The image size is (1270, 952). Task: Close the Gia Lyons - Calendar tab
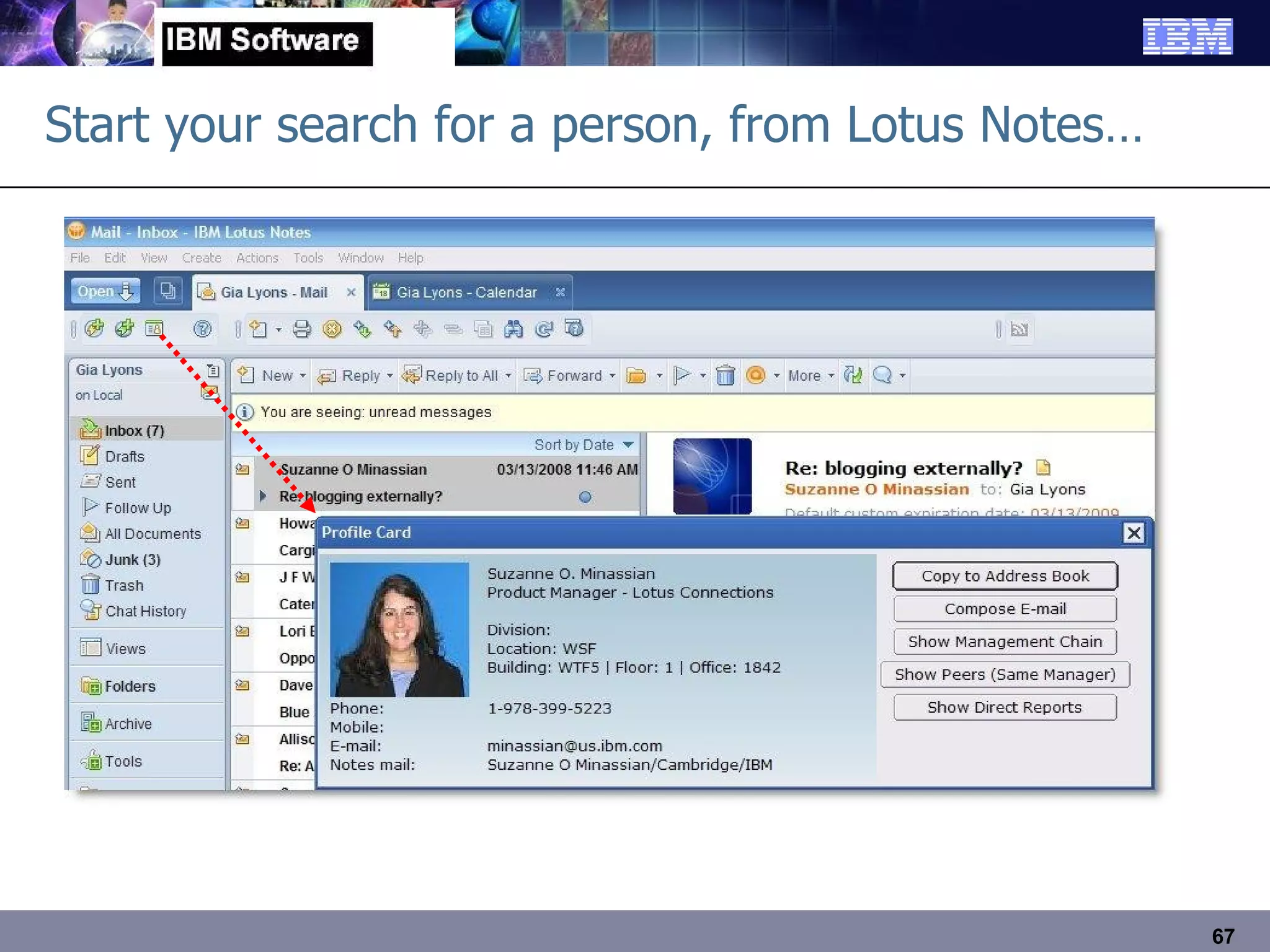tap(560, 292)
